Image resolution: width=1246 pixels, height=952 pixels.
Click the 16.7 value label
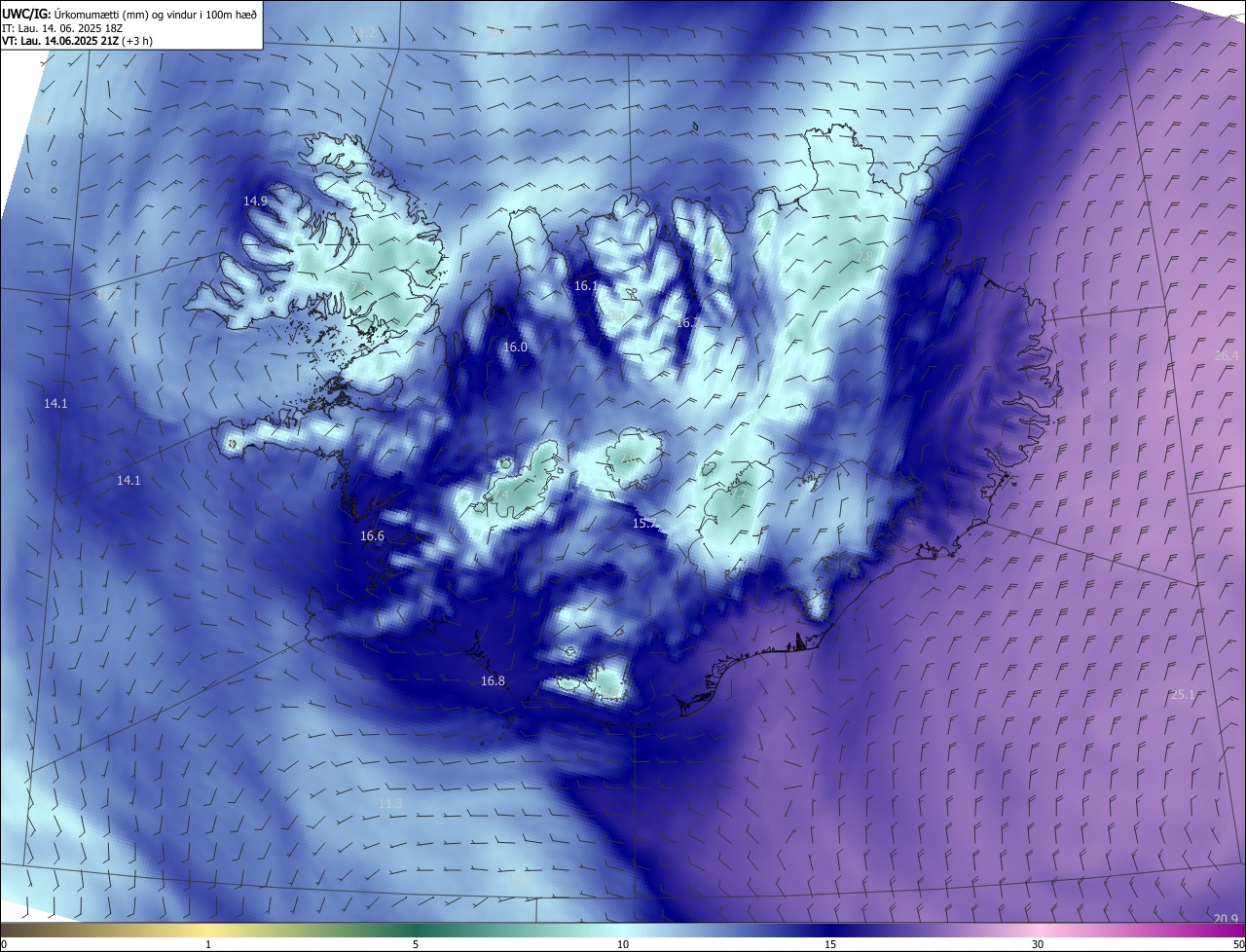point(687,322)
